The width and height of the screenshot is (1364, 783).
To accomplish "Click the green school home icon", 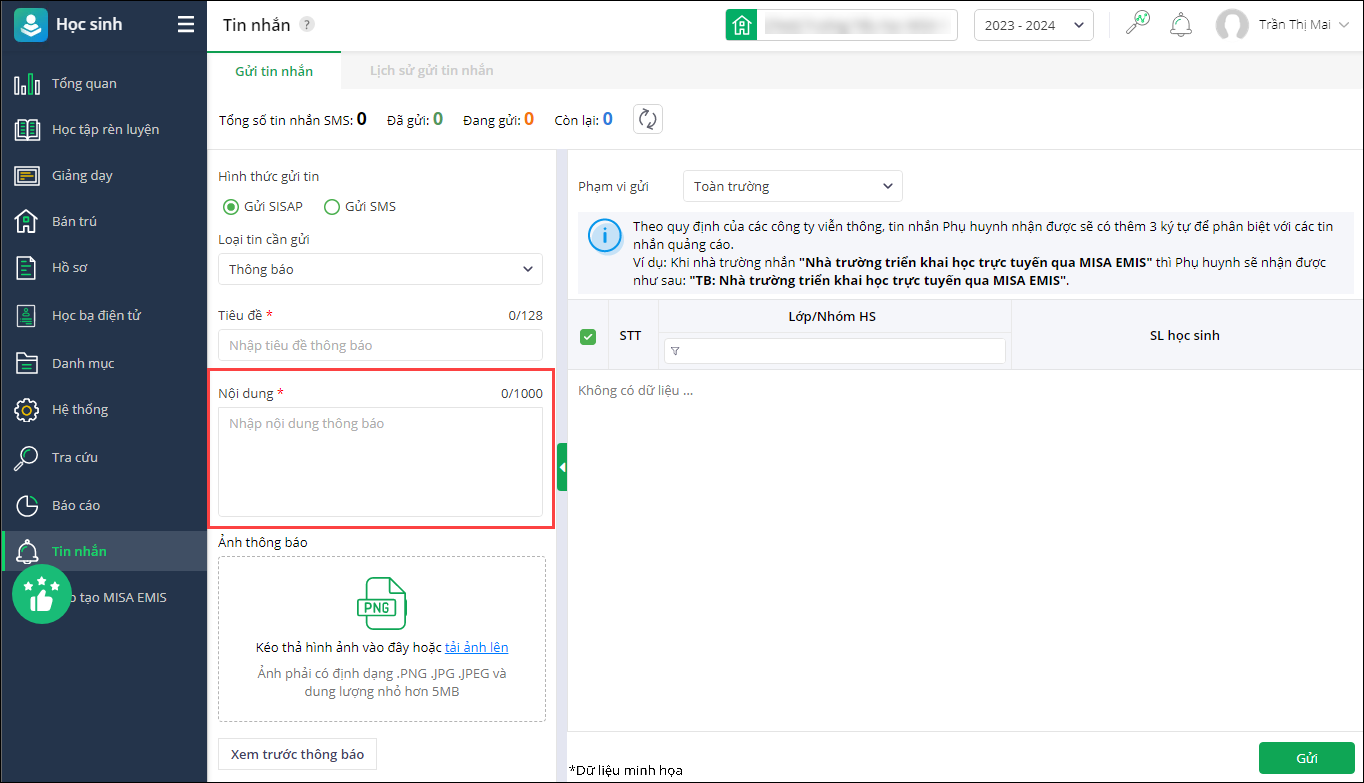I will [x=741, y=25].
